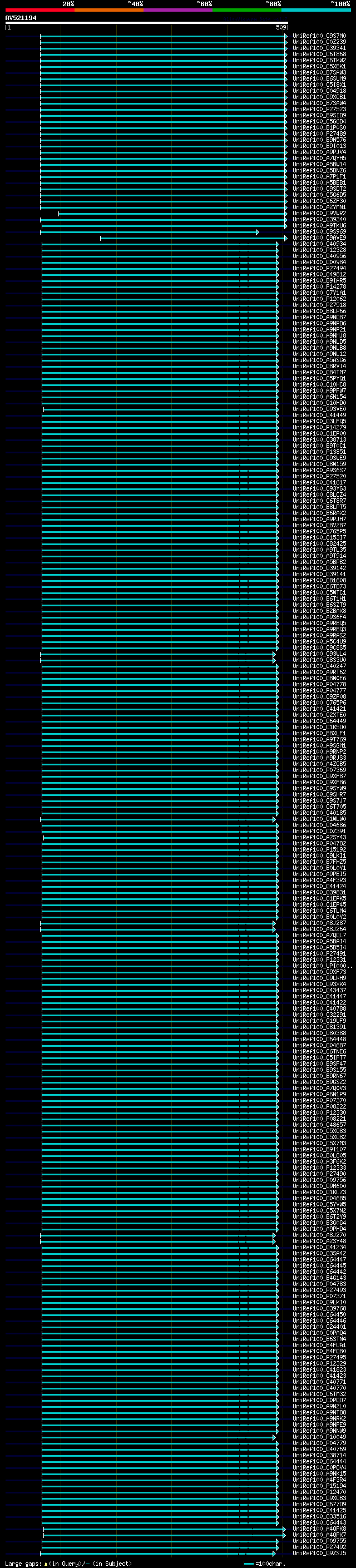
Task: Click the orange ~40% identity legend bar
Action: click(109, 10)
